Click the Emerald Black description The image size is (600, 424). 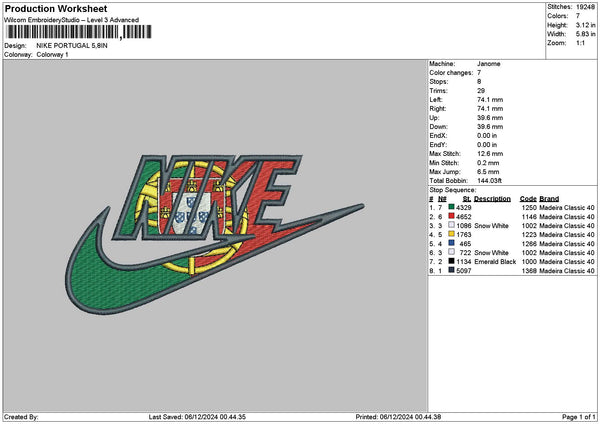(495, 262)
